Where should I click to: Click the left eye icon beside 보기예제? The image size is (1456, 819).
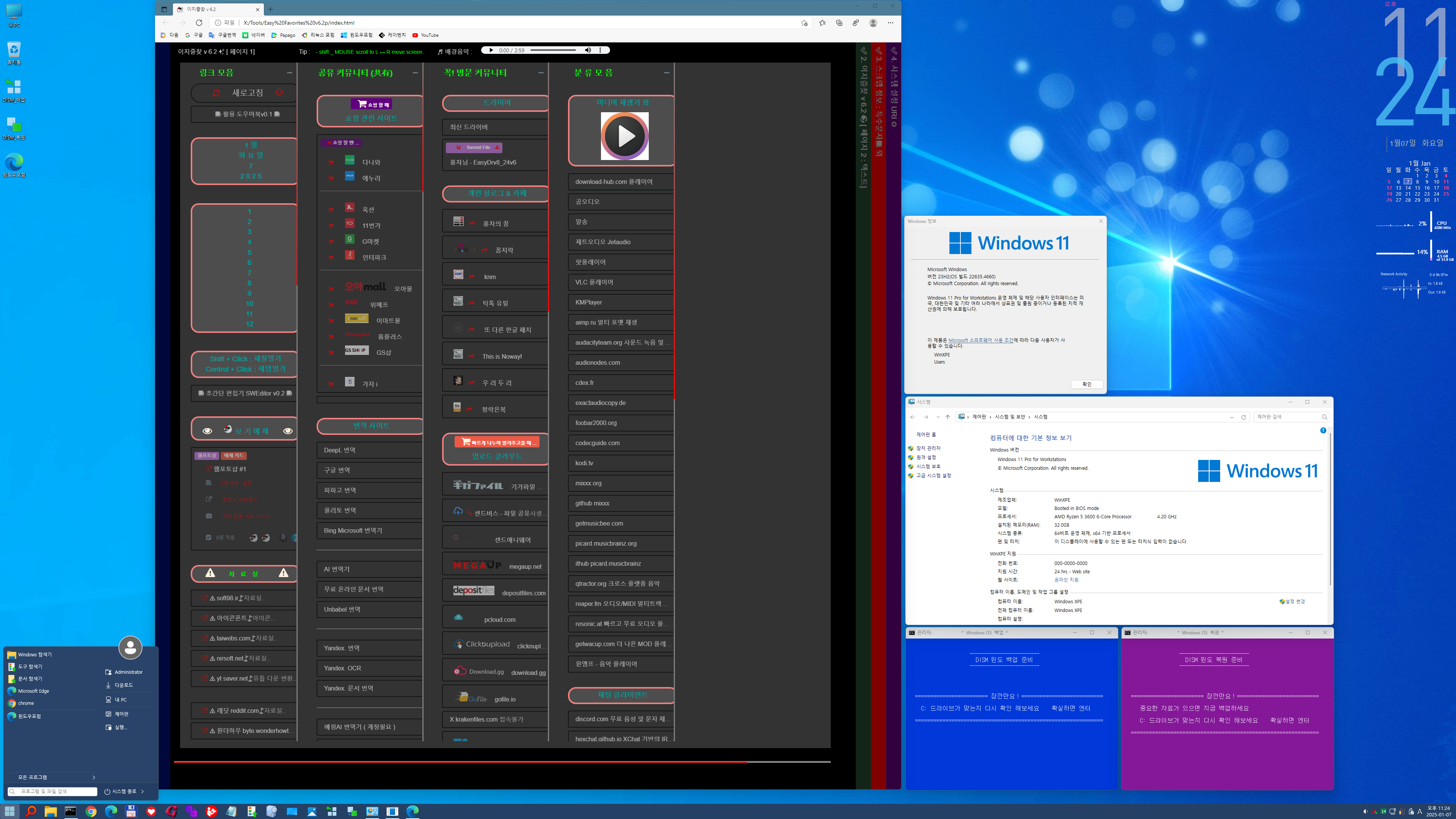click(207, 431)
